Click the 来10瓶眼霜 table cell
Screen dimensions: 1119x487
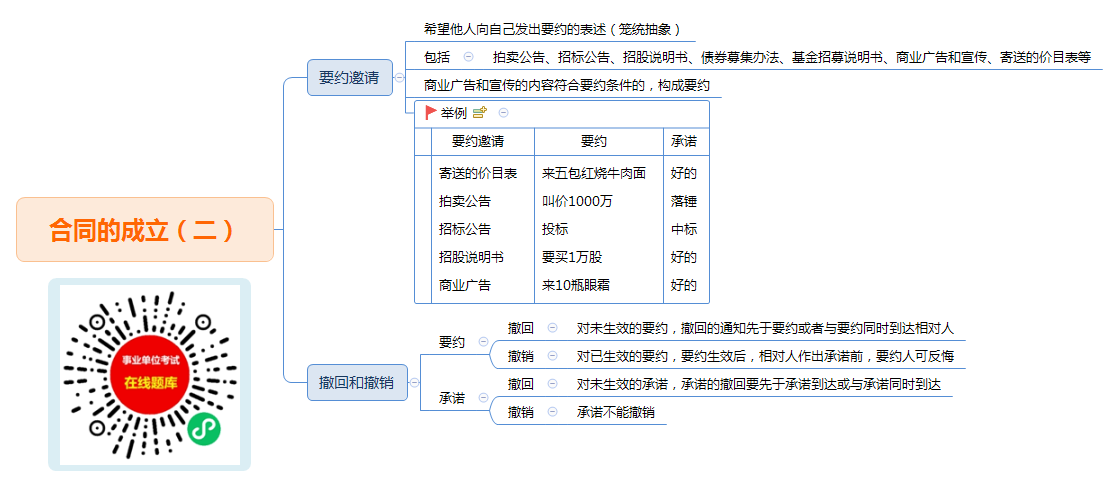pos(575,285)
